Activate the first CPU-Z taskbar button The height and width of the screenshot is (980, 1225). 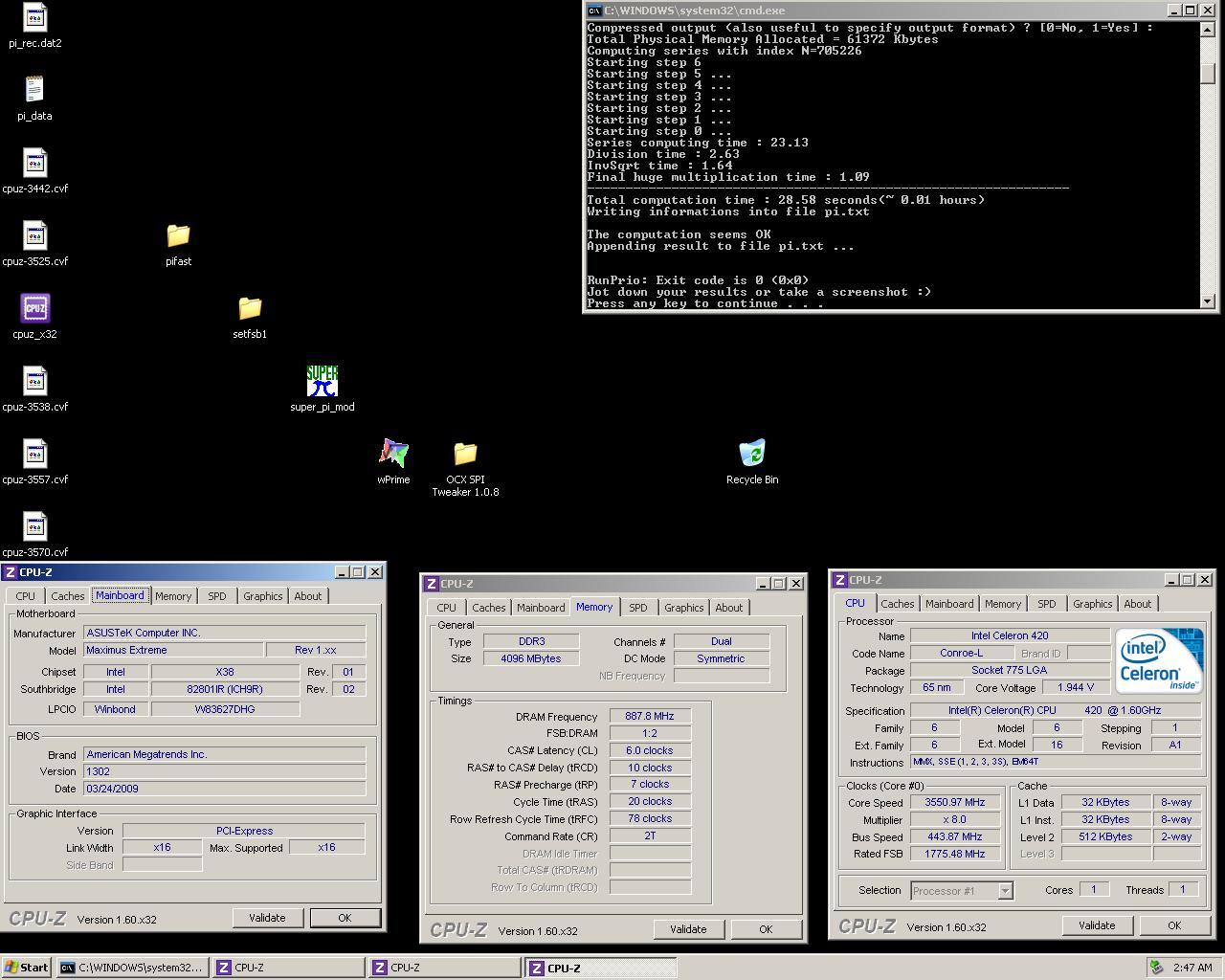(x=289, y=968)
